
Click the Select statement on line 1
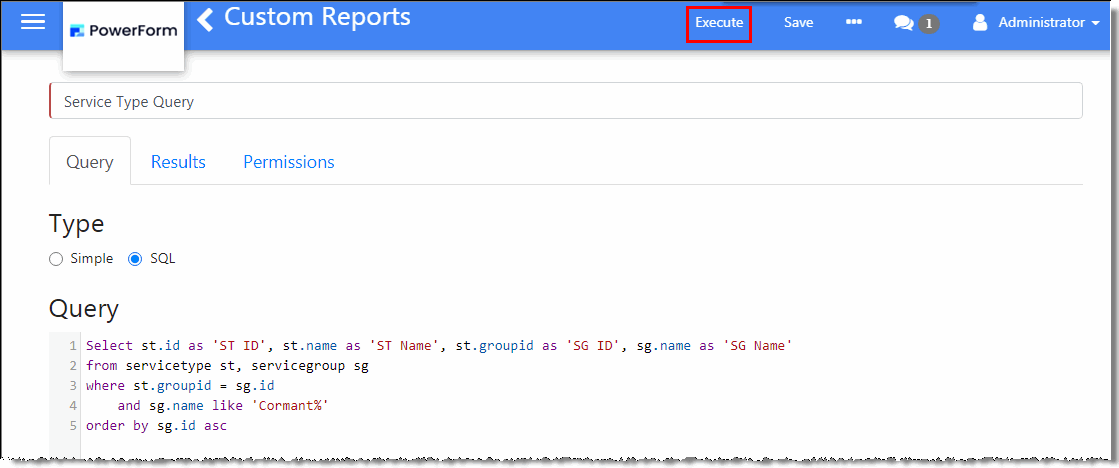point(108,346)
